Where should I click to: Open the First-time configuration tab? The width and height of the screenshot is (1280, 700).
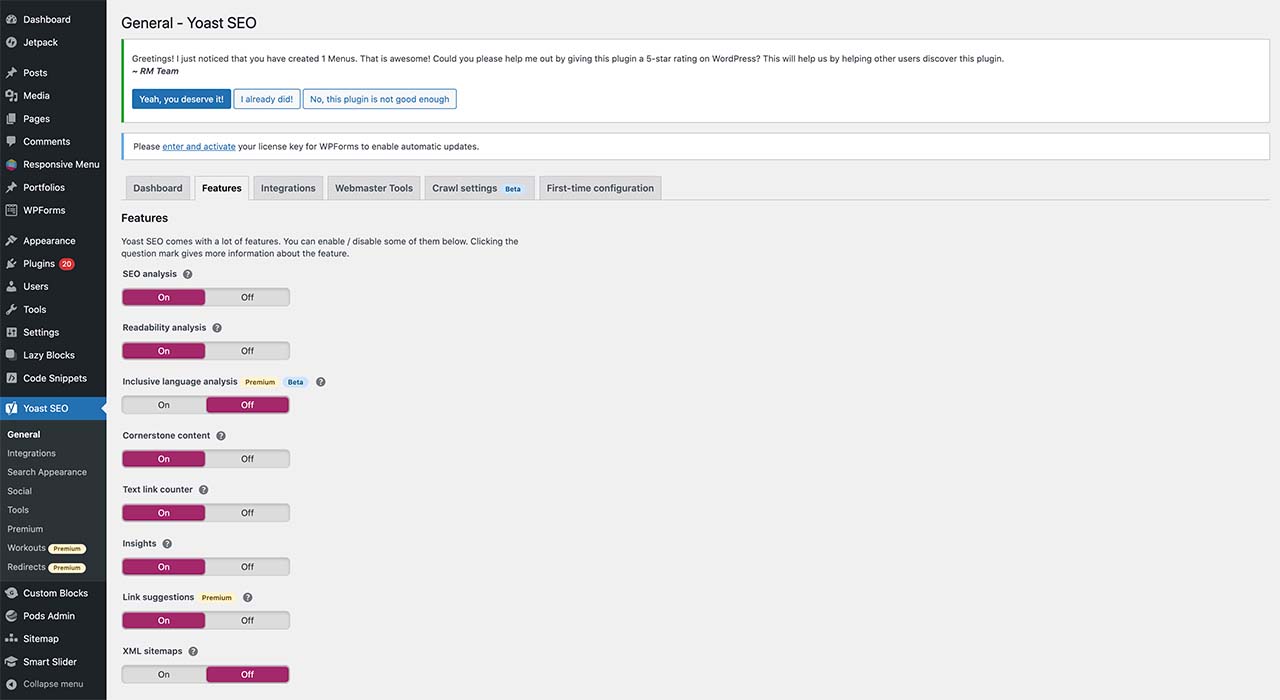pyautogui.click(x=600, y=188)
